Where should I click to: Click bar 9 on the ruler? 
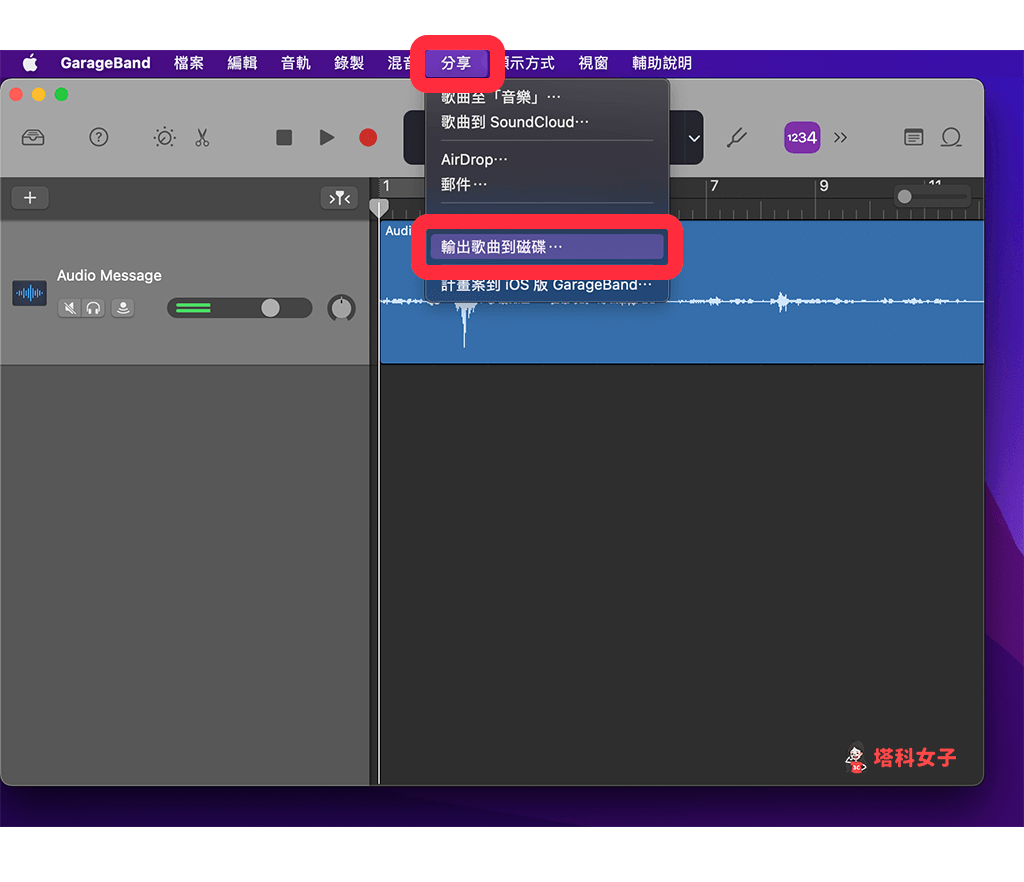[x=824, y=186]
